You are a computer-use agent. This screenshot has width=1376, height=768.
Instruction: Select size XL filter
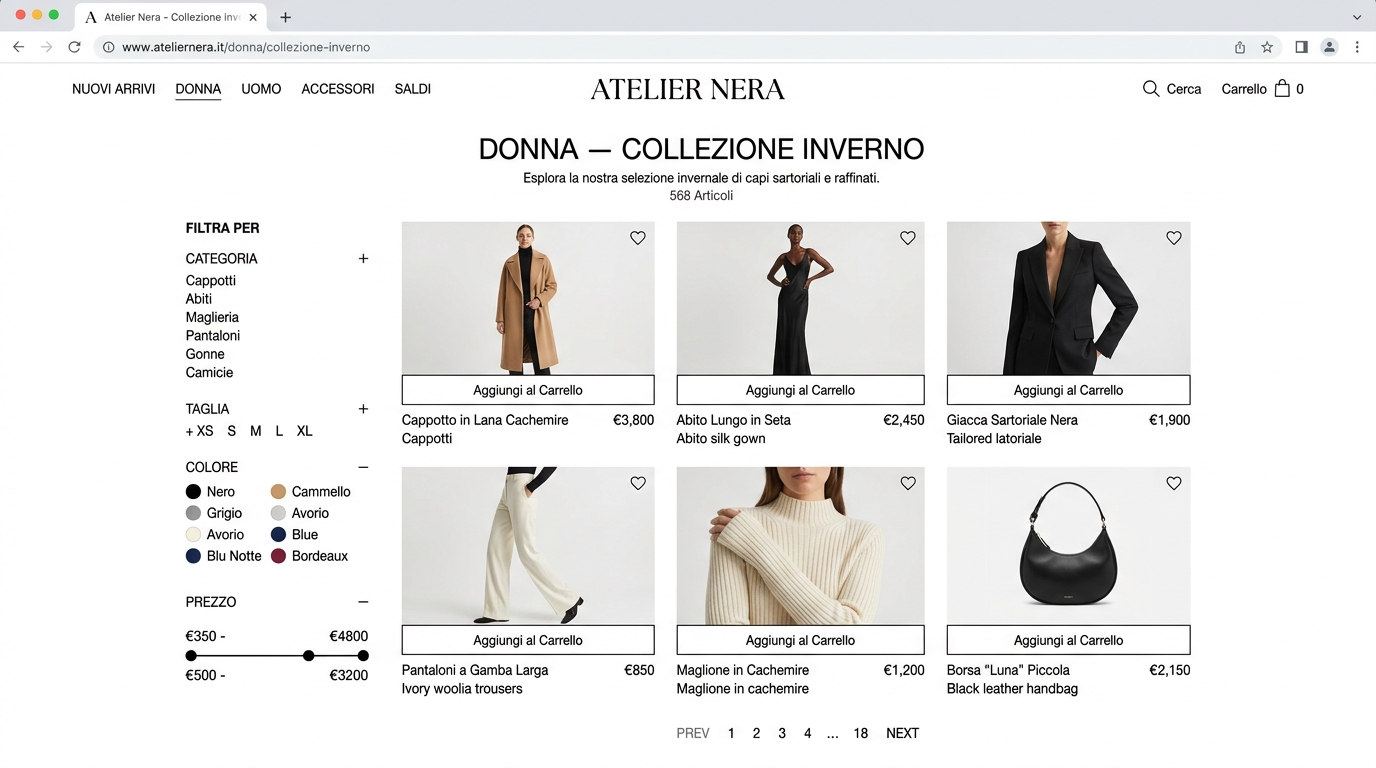[x=305, y=431]
